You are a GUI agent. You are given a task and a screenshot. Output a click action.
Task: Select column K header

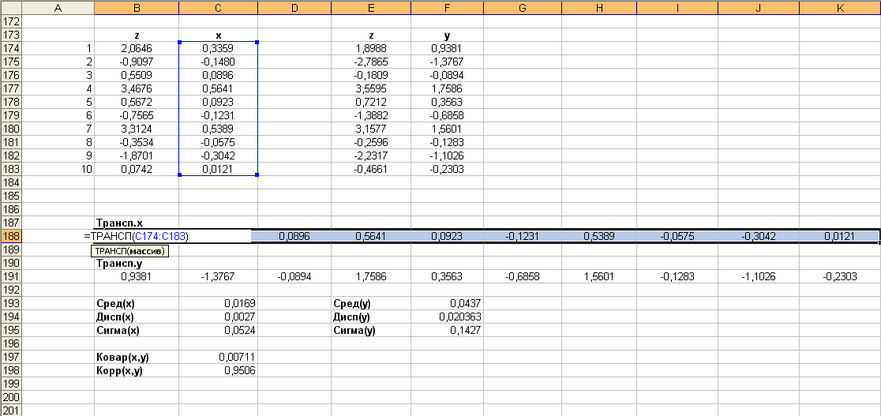(x=840, y=8)
